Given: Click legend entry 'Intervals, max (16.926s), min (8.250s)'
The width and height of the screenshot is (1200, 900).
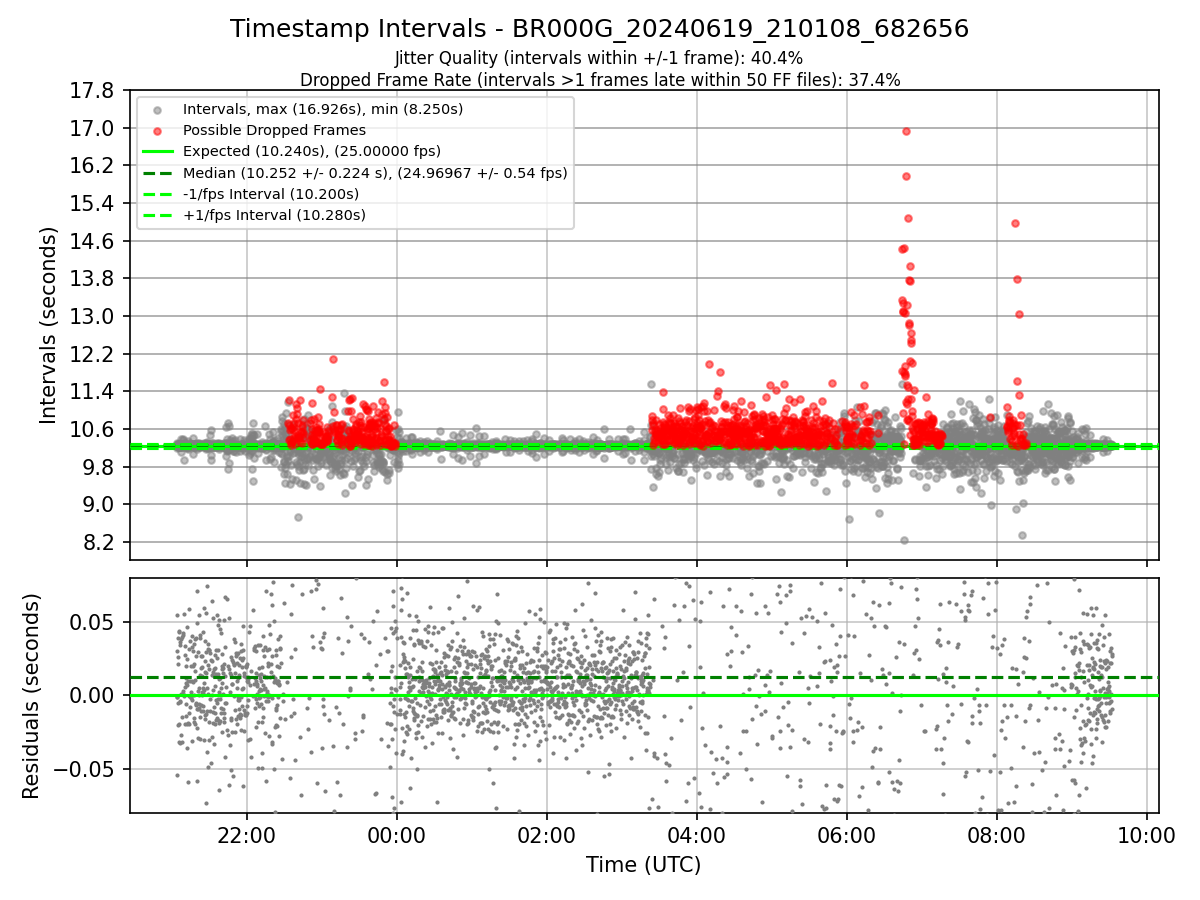Looking at the screenshot, I should [x=323, y=108].
